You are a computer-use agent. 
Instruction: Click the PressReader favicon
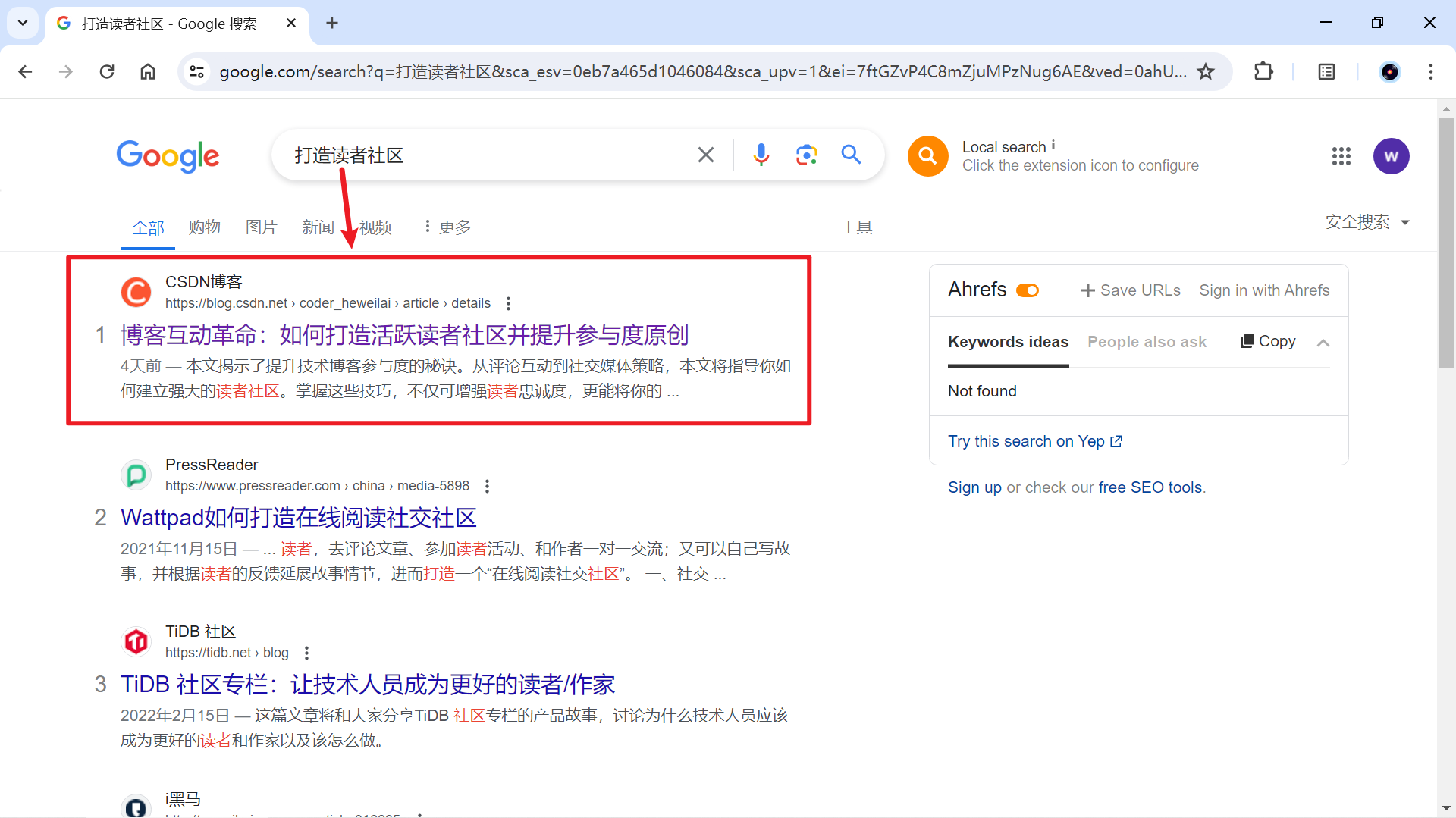click(x=136, y=475)
